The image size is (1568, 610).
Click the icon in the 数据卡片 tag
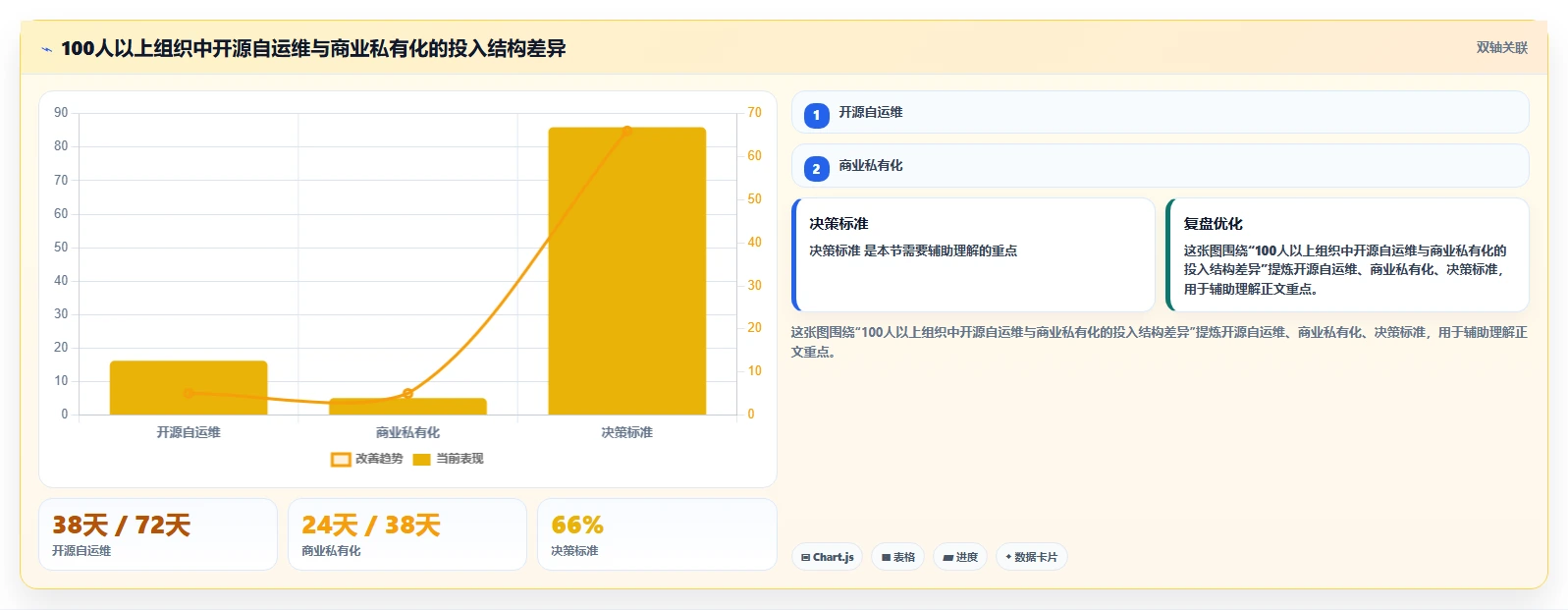tap(1008, 557)
